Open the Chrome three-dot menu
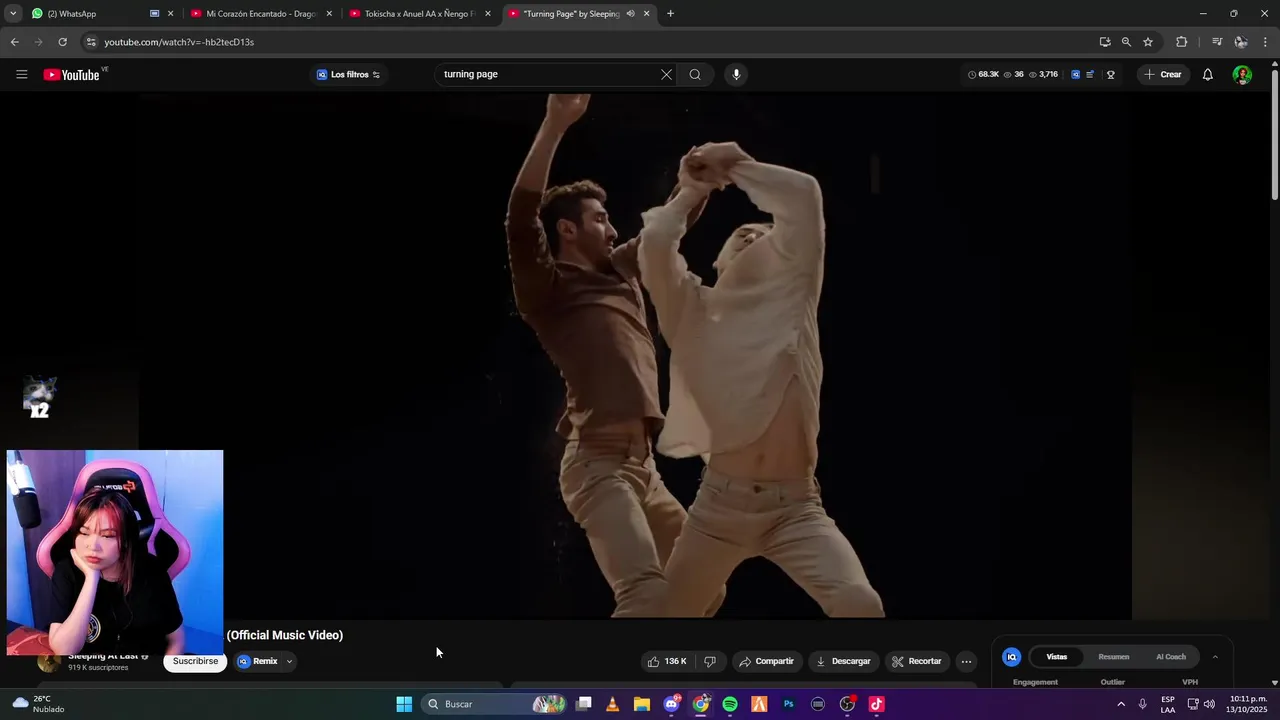The height and width of the screenshot is (720, 1280). click(x=1265, y=42)
